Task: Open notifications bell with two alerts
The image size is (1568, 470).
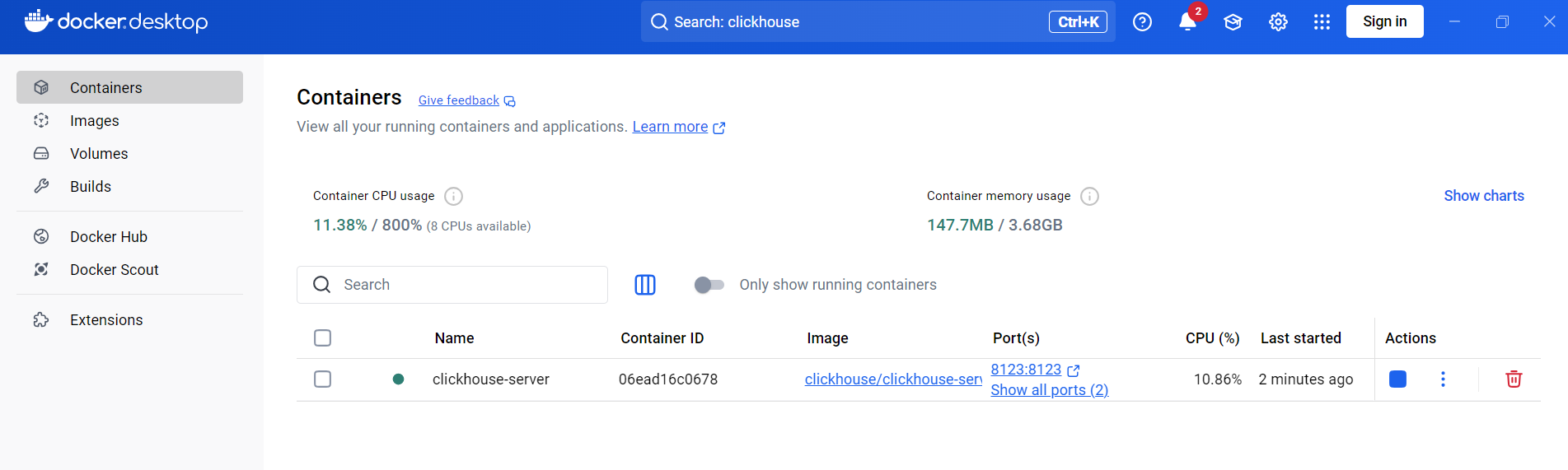Action: point(1188,21)
